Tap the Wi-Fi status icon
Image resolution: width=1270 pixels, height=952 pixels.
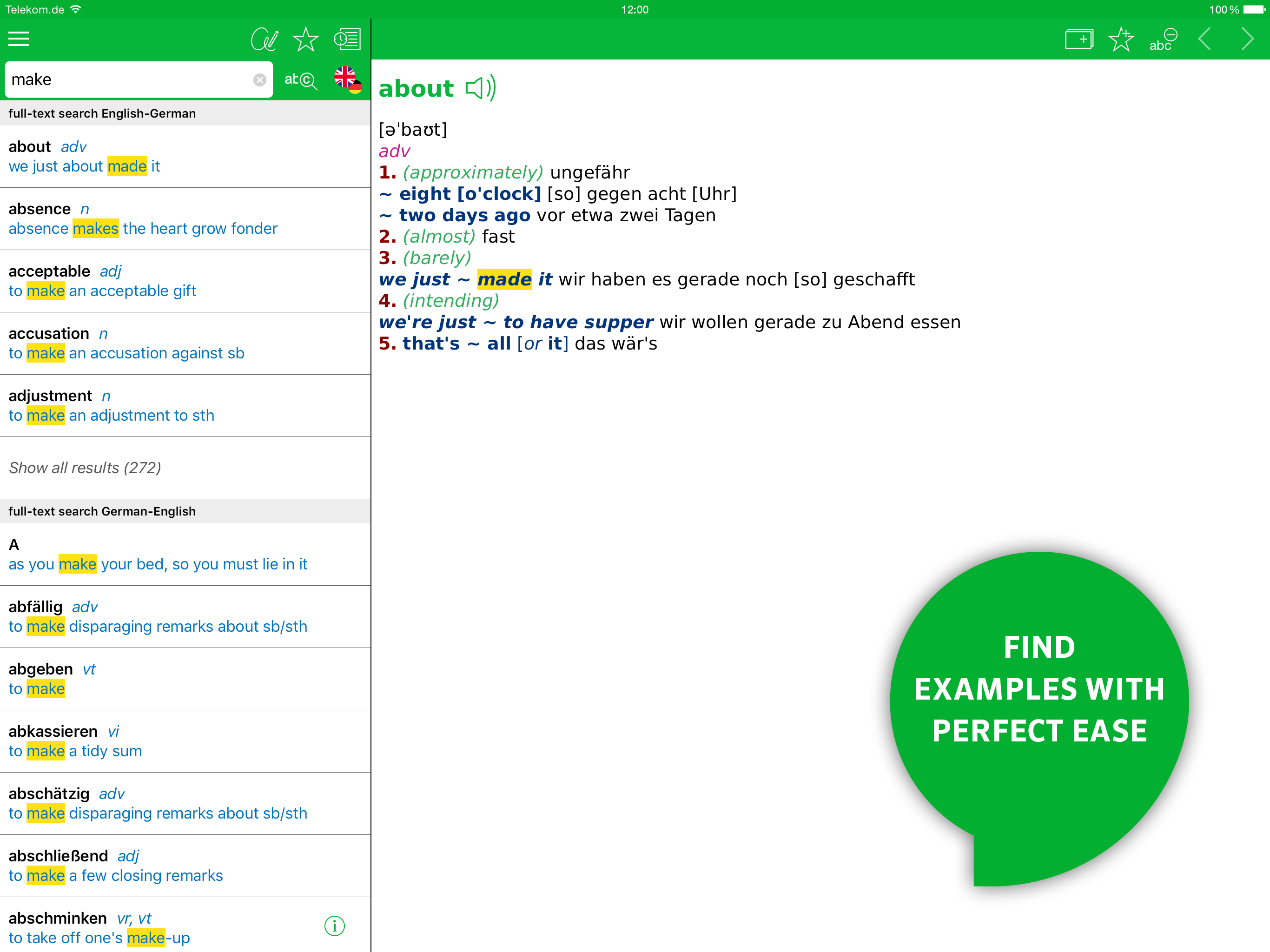[75, 9]
